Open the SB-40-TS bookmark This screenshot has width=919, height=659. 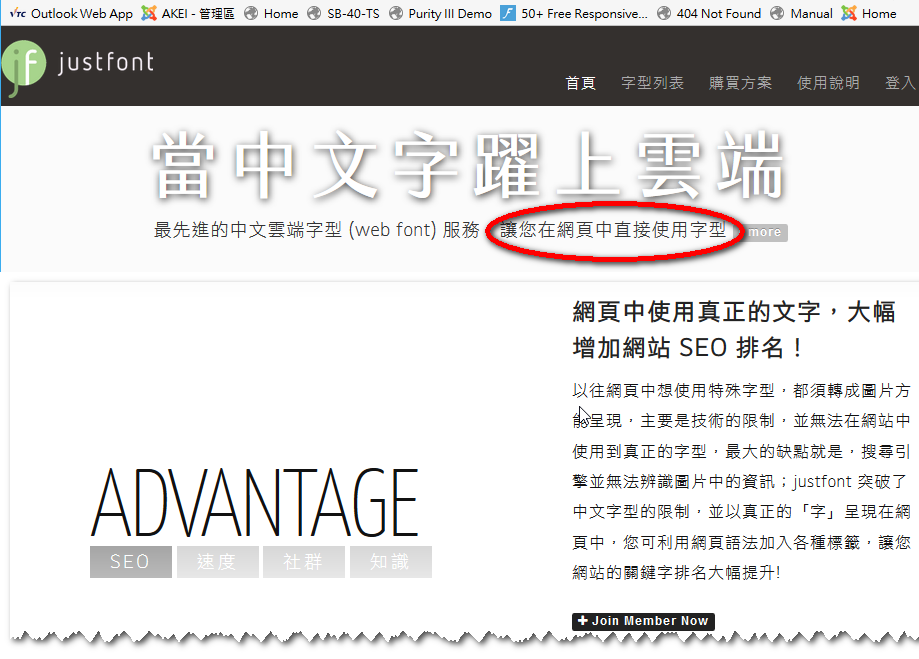(x=343, y=14)
